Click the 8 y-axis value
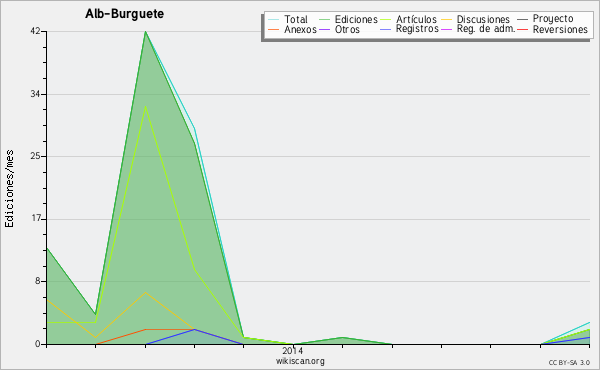The width and height of the screenshot is (600, 370). coord(38,281)
